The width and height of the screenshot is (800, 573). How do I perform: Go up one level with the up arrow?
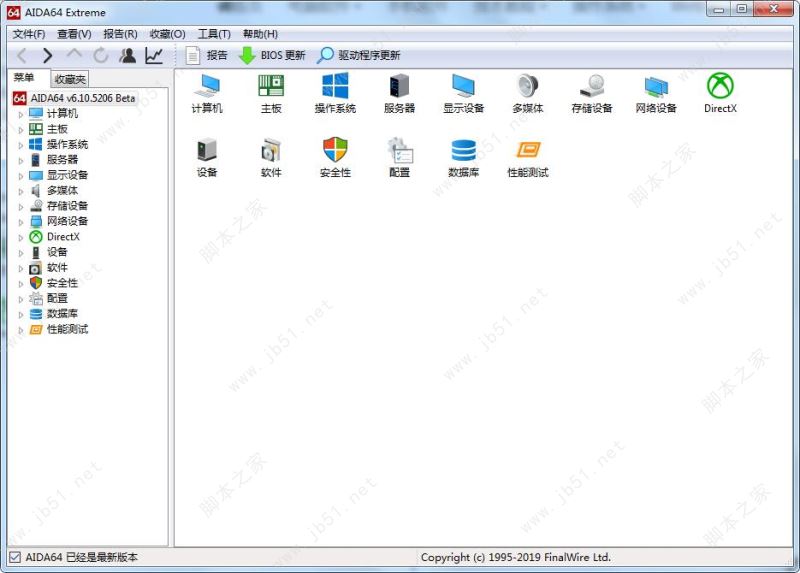pos(74,54)
